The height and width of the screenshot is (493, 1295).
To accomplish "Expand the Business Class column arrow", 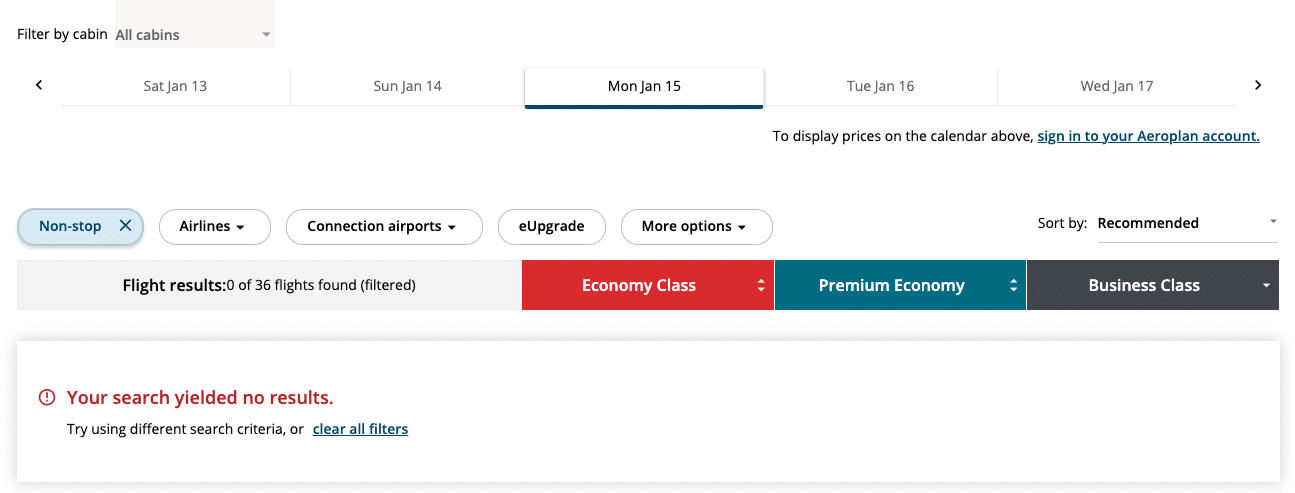I will point(1266,286).
